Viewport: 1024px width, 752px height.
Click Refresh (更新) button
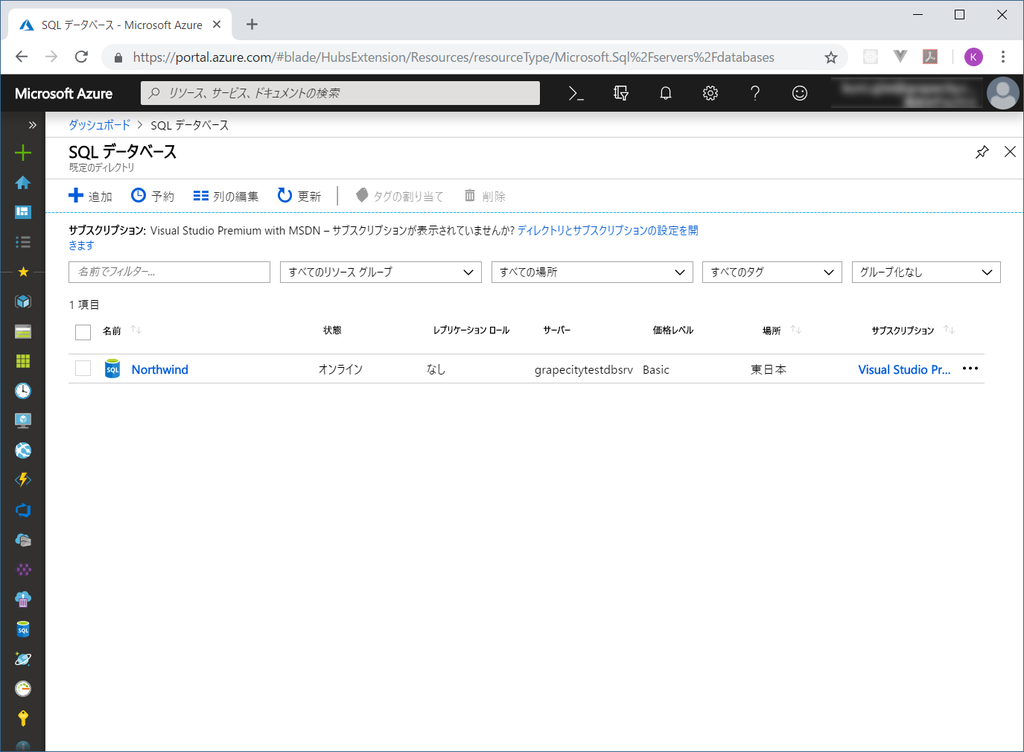tap(299, 196)
